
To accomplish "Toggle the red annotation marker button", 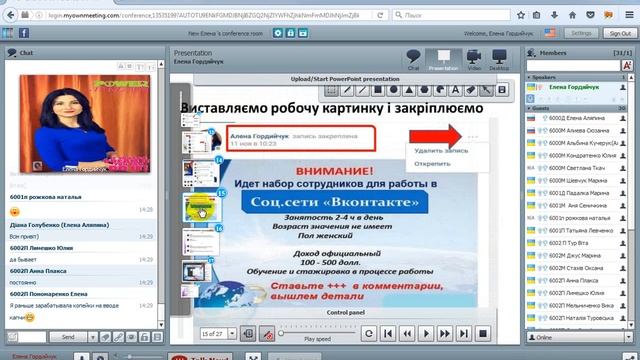I will coord(267,334).
